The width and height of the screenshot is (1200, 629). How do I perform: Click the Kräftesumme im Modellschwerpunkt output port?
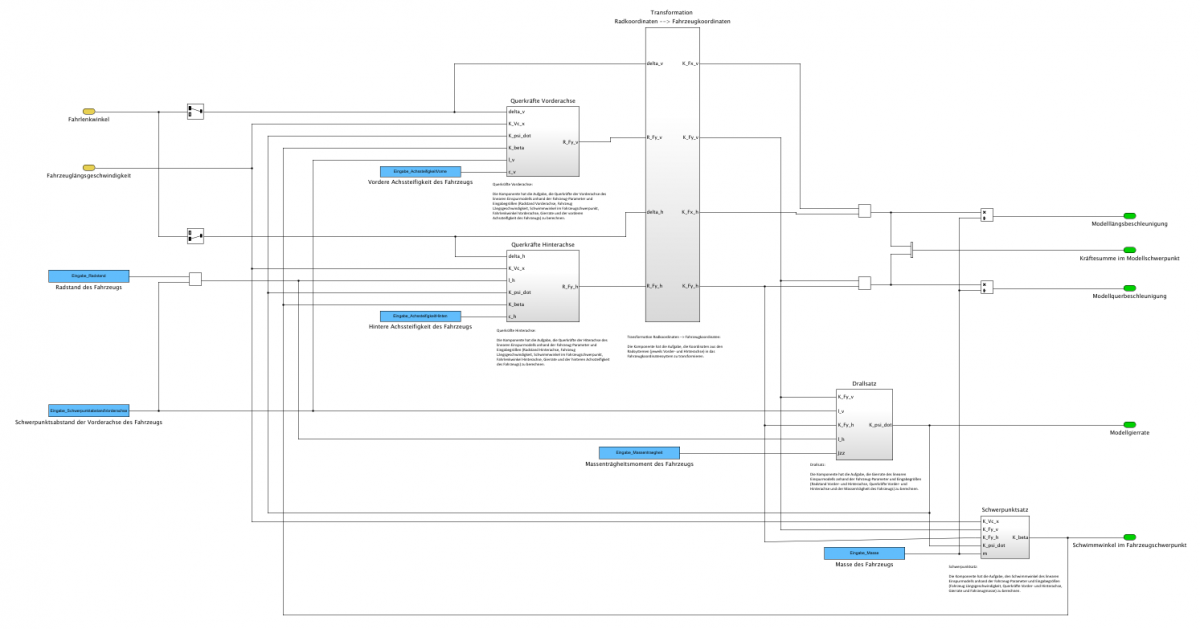pos(1129,250)
